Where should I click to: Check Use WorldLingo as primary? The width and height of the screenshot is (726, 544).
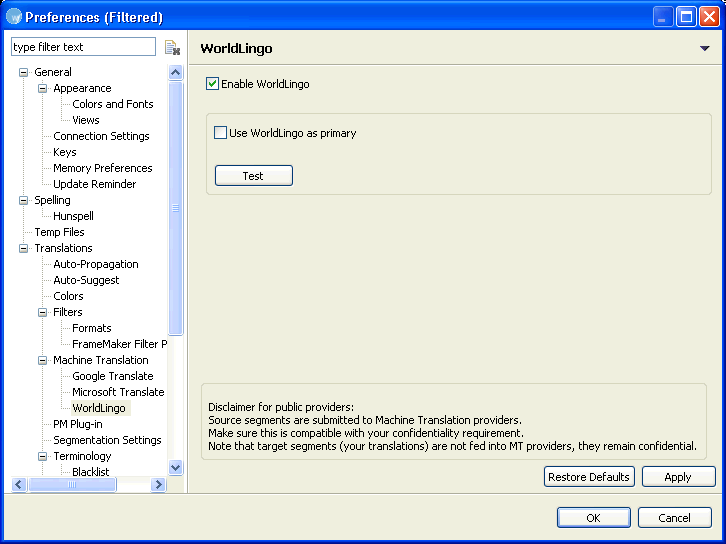click(x=220, y=133)
